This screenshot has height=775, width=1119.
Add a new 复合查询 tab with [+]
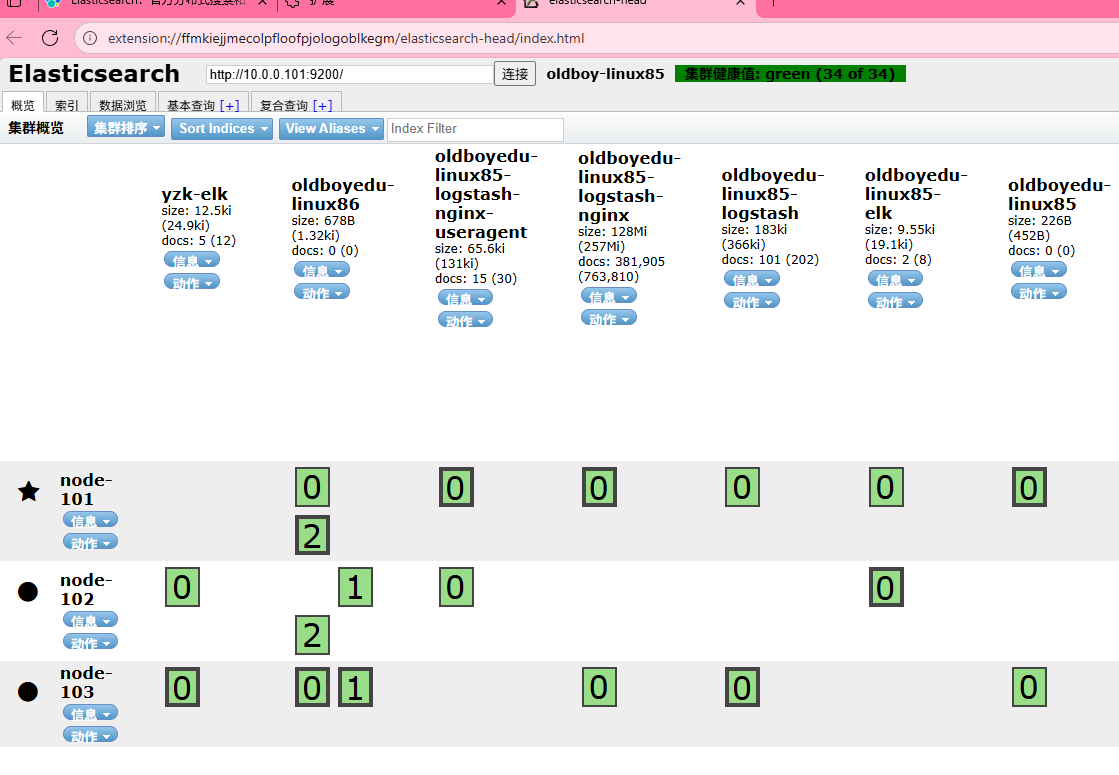click(x=323, y=106)
